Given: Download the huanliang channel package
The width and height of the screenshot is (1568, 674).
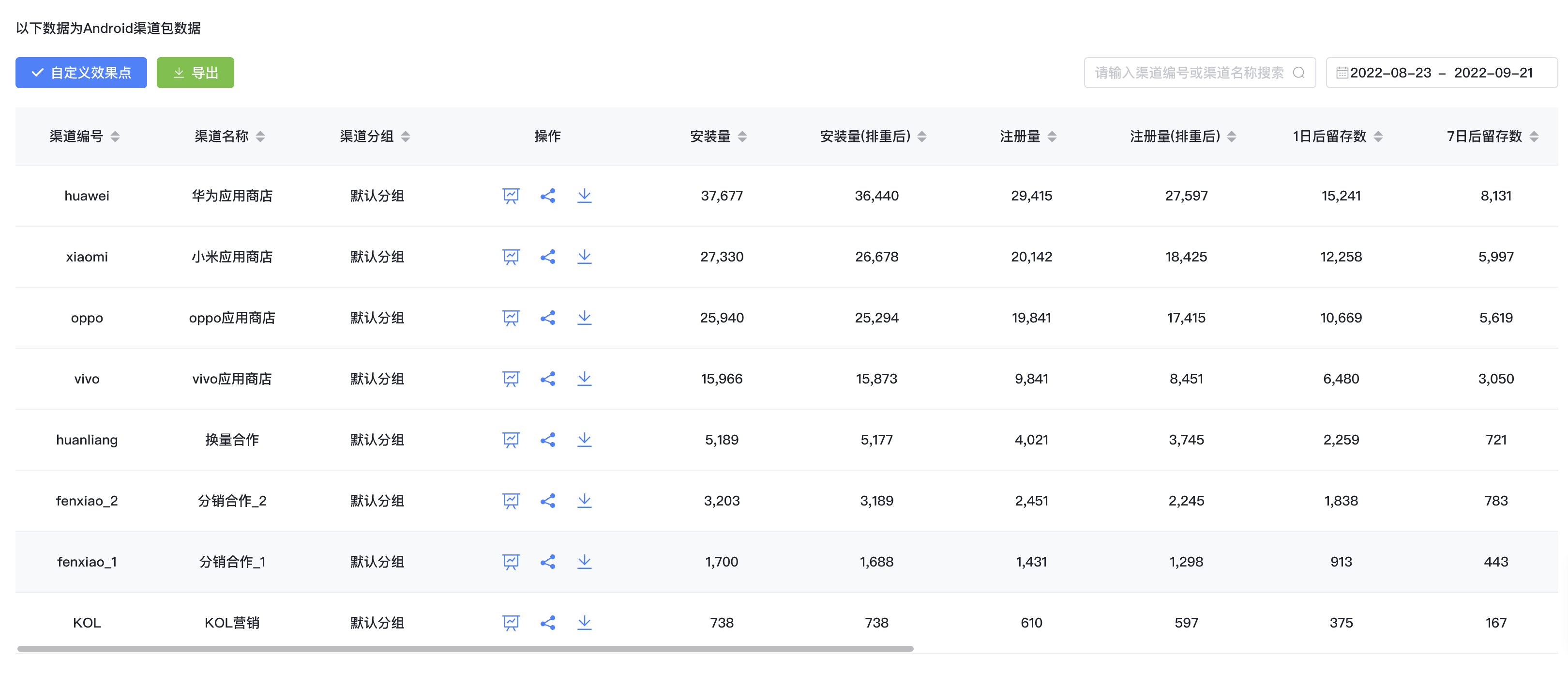Looking at the screenshot, I should [x=584, y=440].
